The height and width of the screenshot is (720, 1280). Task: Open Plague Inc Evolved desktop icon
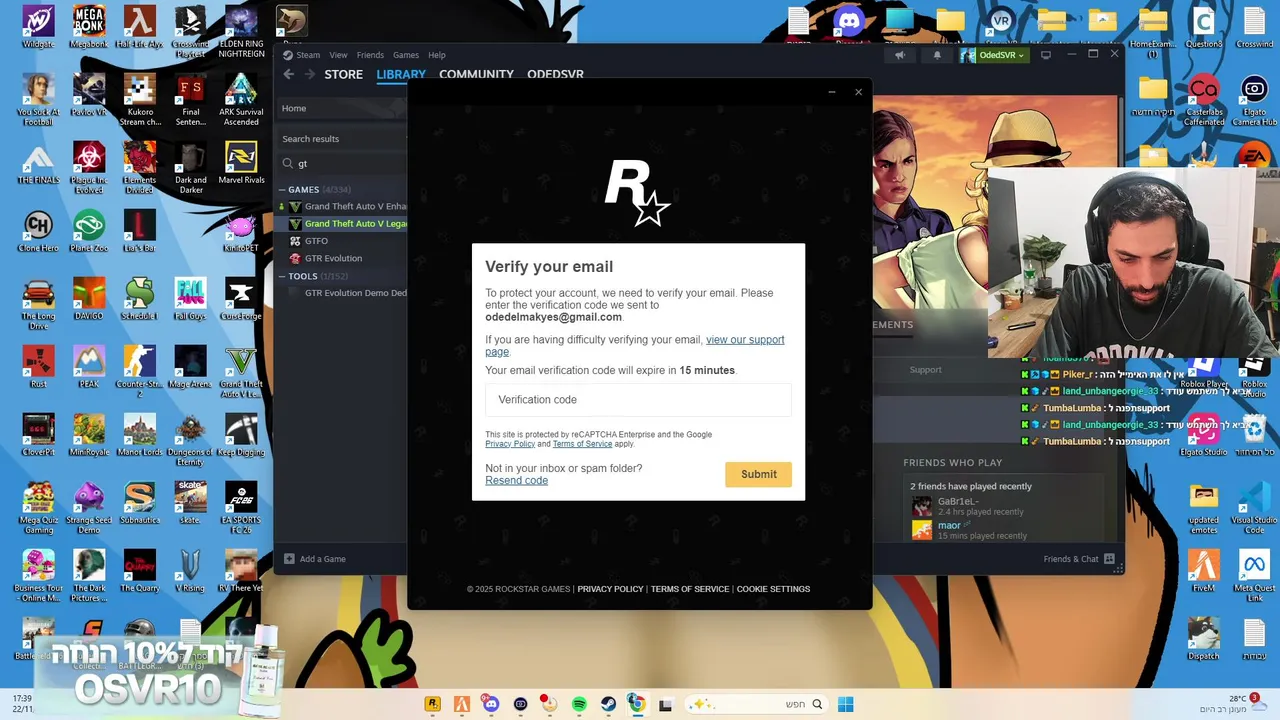pyautogui.click(x=89, y=167)
